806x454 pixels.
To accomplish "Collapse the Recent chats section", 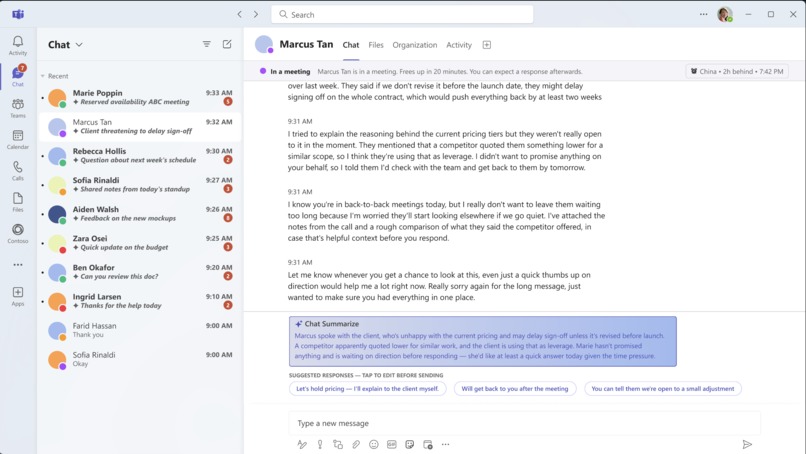I will coord(43,76).
